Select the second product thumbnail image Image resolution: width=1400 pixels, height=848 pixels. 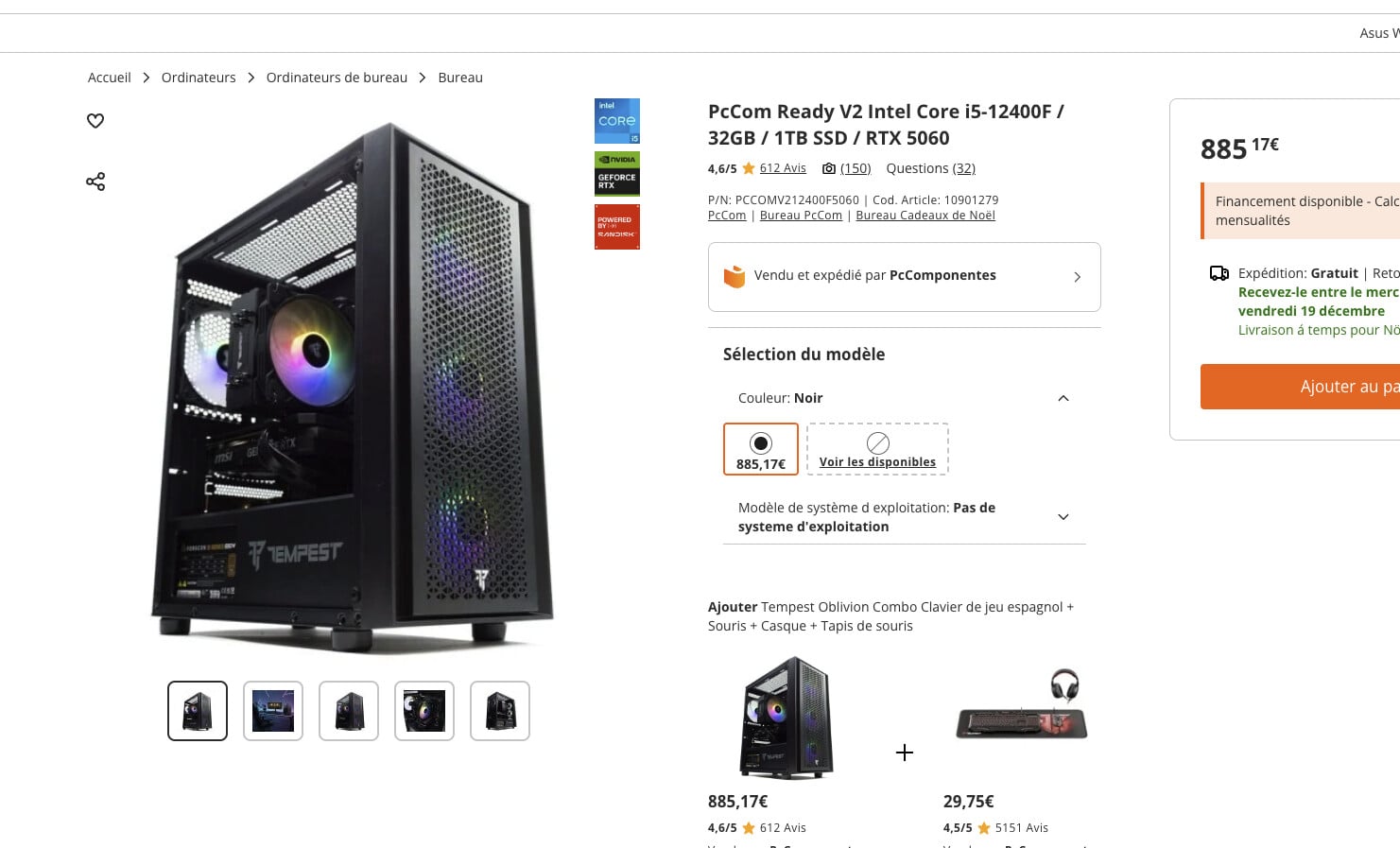(273, 711)
